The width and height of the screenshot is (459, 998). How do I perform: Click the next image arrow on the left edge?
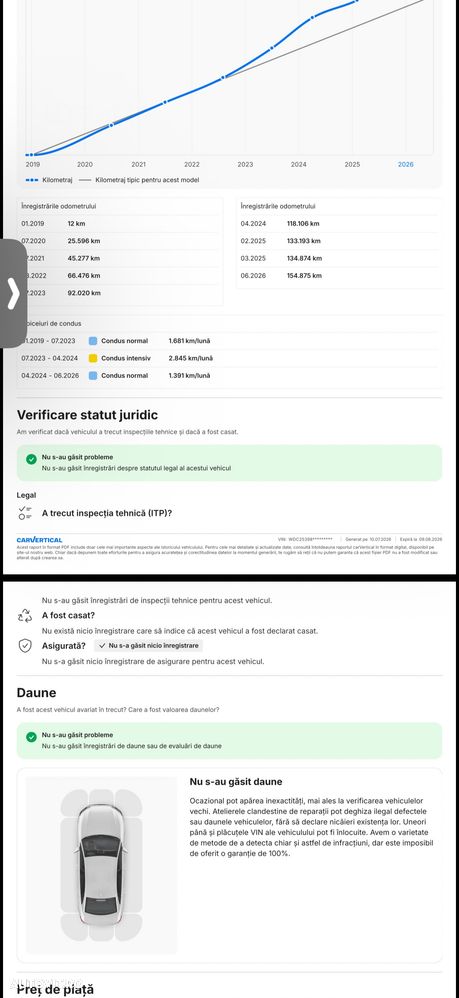(x=13, y=295)
